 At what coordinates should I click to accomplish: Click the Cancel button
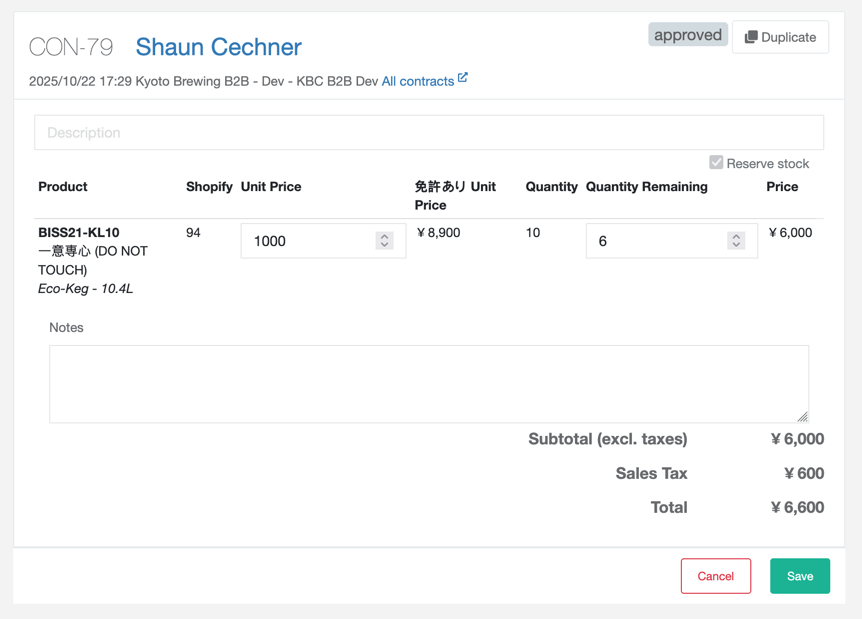pyautogui.click(x=716, y=576)
